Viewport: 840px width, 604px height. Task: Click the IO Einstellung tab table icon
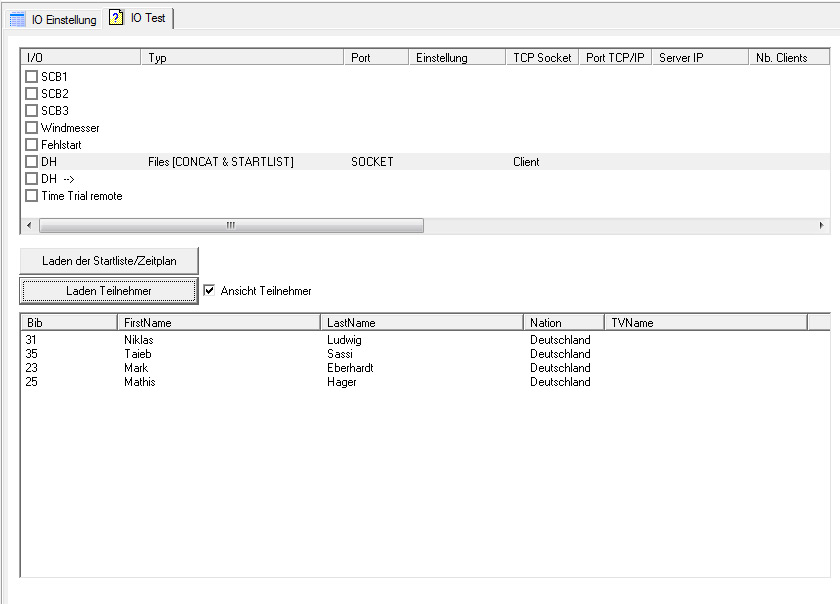[x=18, y=20]
